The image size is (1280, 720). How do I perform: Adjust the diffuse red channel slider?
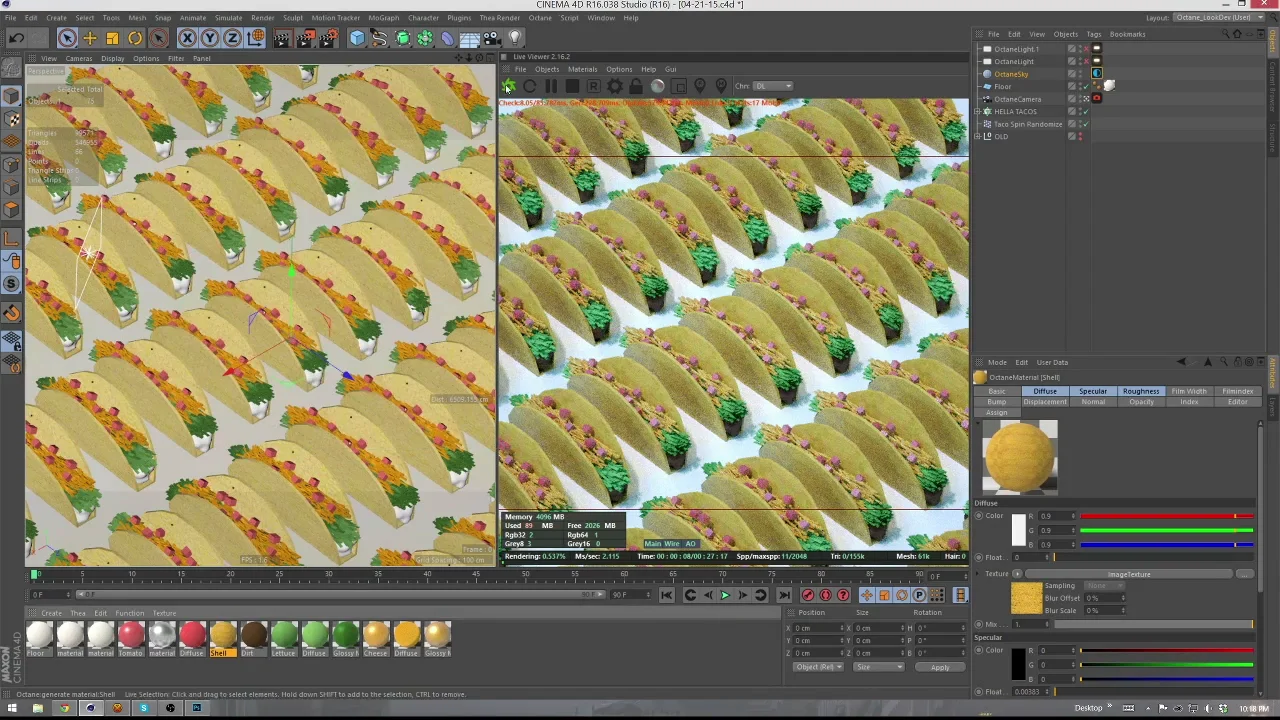click(1166, 517)
